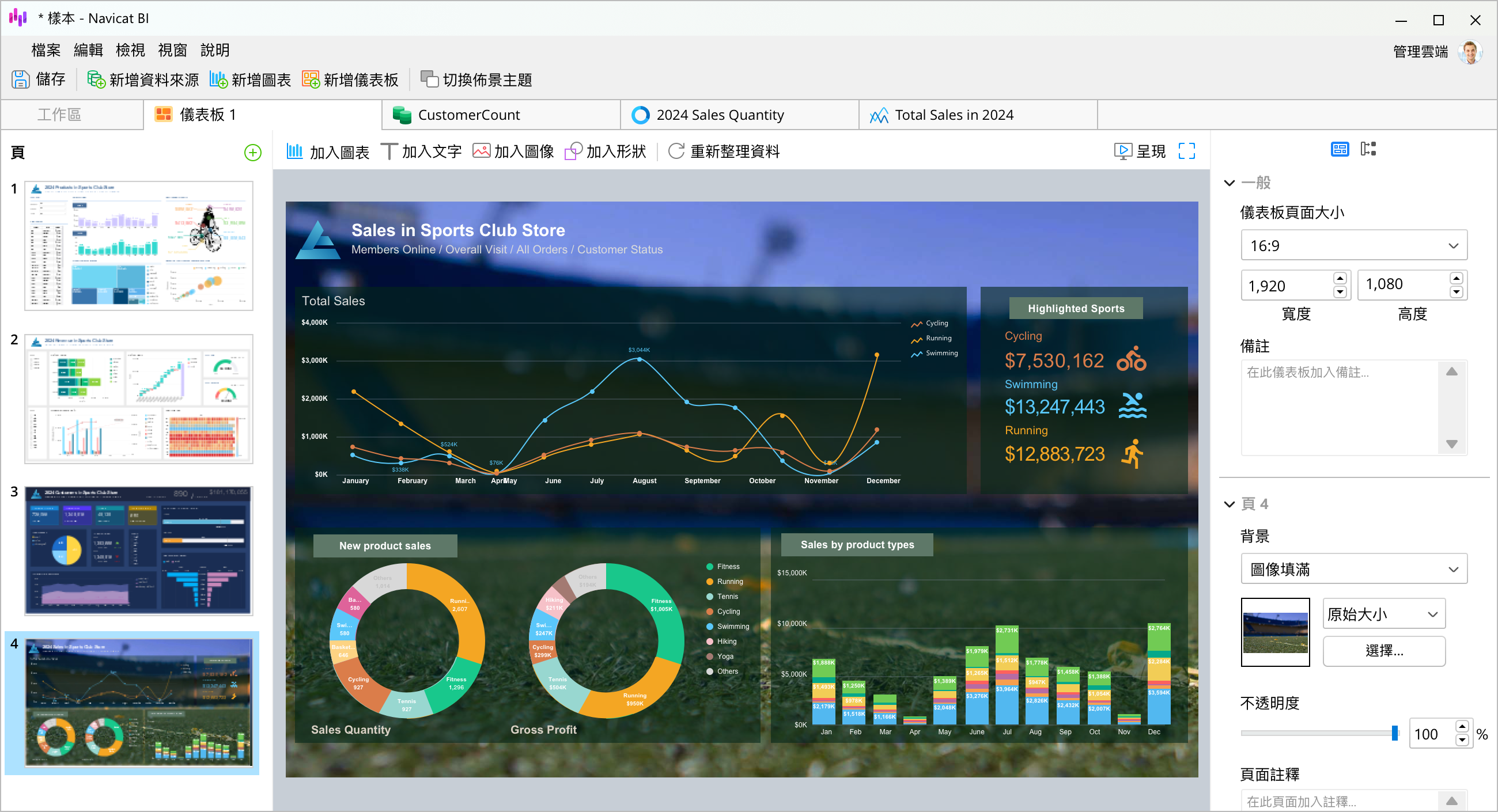Click the new dashboard (新增儀表板) icon
Viewport: 1498px width, 812px height.
(x=311, y=79)
